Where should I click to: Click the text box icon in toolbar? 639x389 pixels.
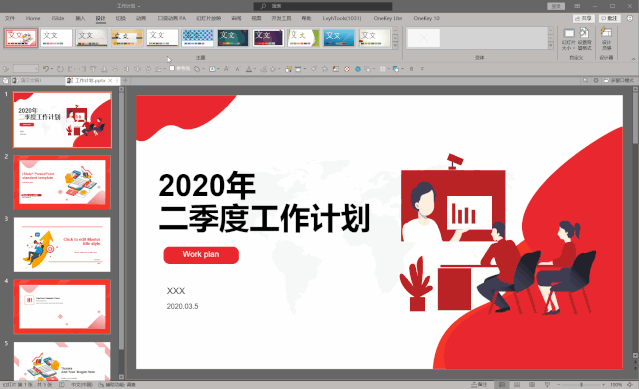(212, 69)
